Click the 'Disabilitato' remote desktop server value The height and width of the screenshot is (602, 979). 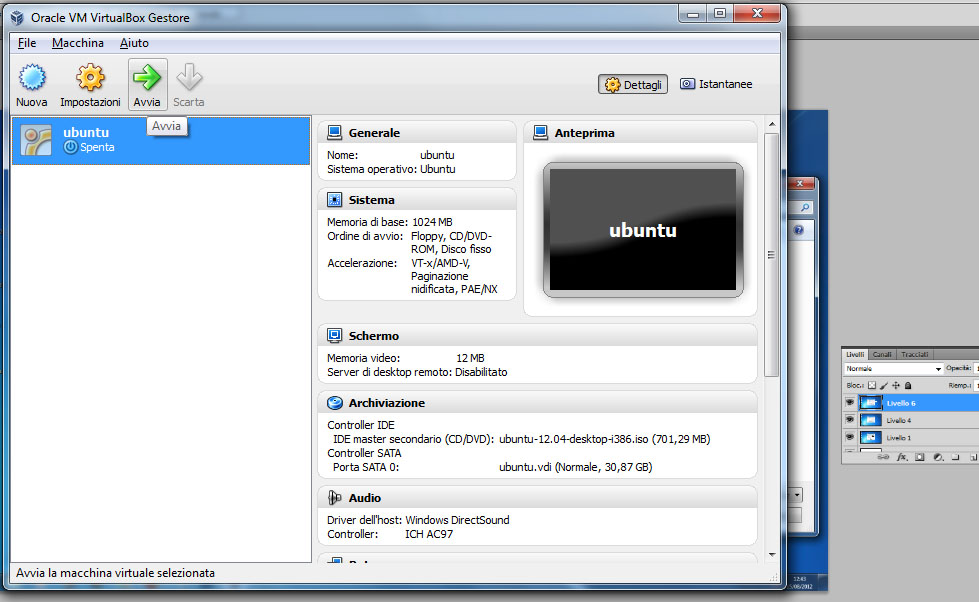click(x=481, y=372)
